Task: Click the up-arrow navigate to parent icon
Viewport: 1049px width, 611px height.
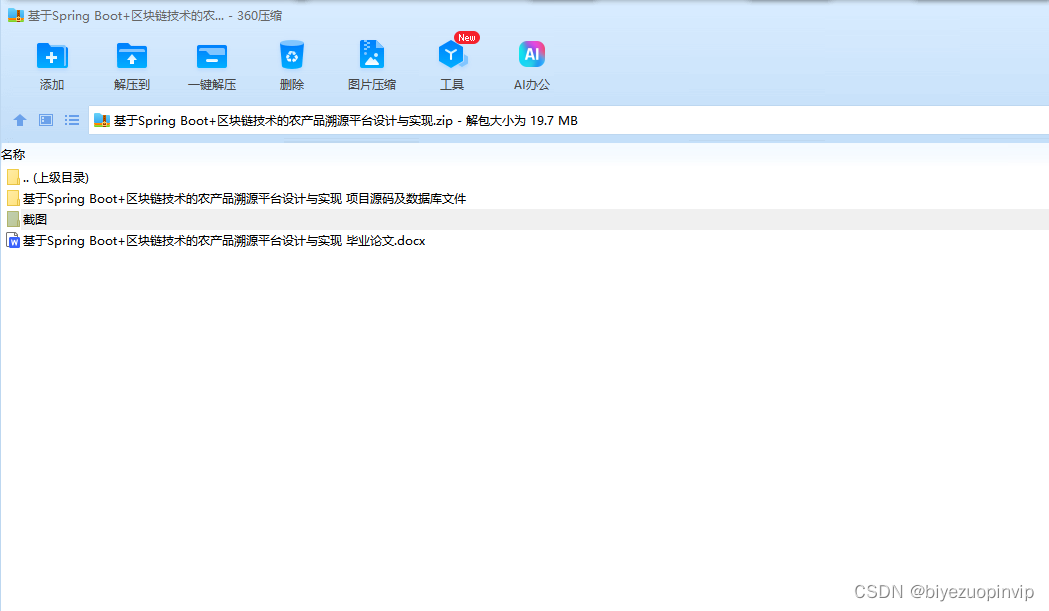Action: (20, 120)
